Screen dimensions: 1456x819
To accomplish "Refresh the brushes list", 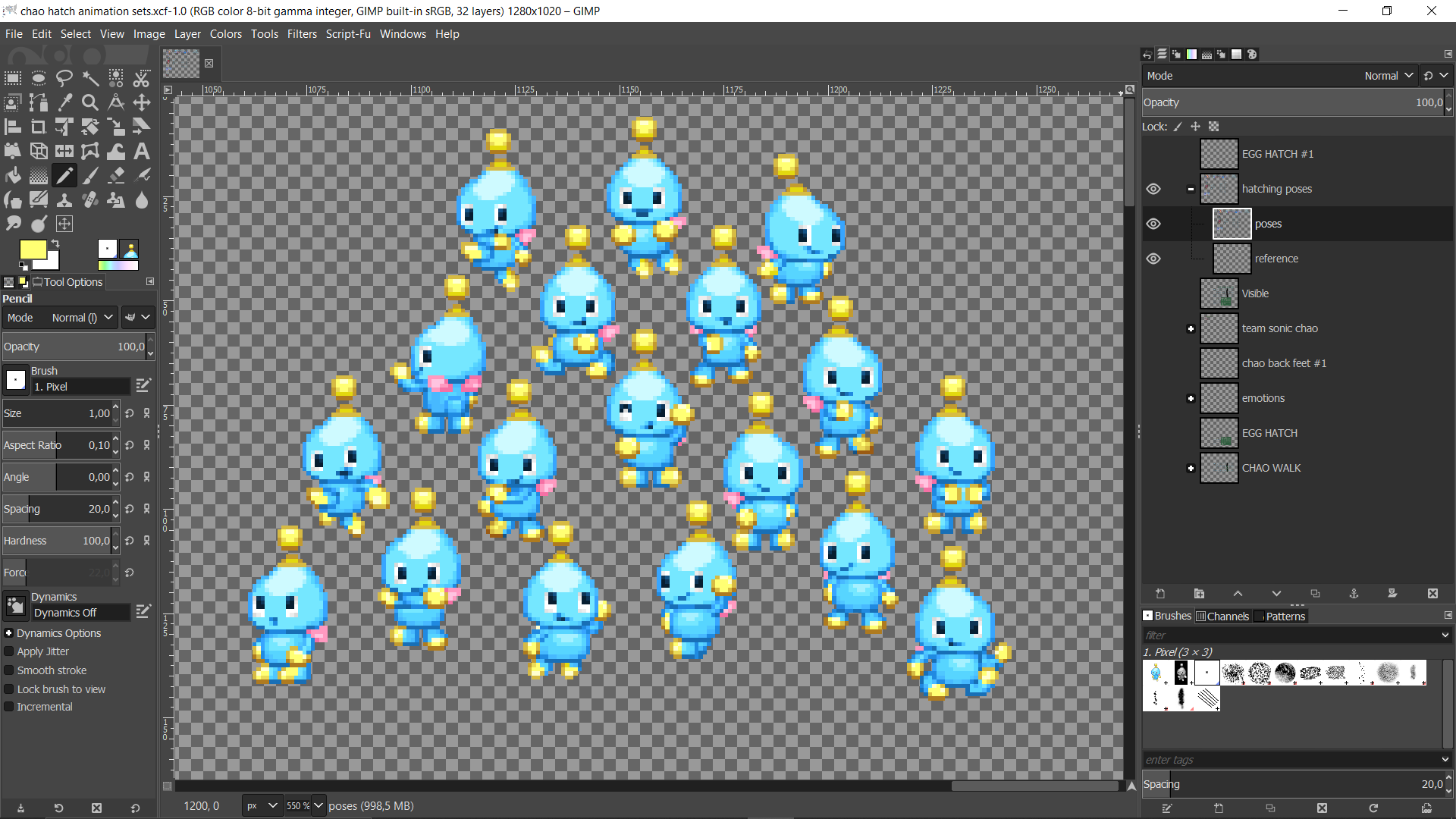I will pyautogui.click(x=1373, y=808).
